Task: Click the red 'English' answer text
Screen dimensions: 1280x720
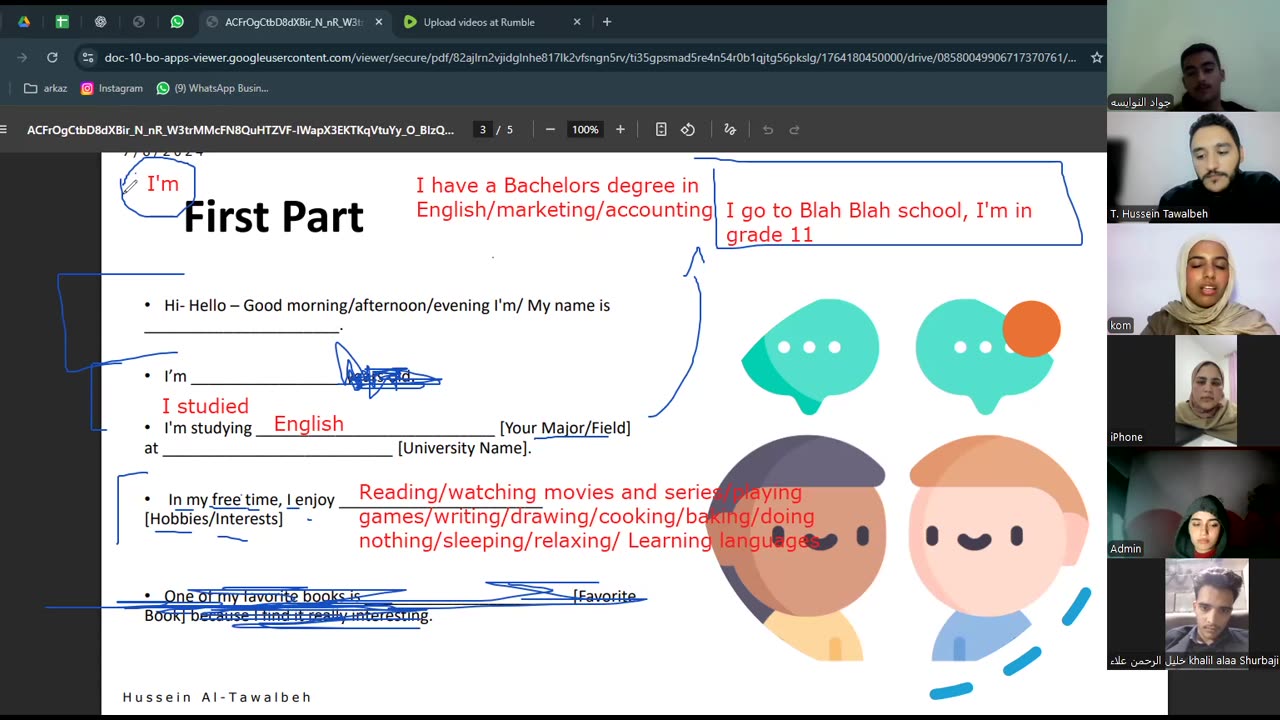Action: [308, 424]
